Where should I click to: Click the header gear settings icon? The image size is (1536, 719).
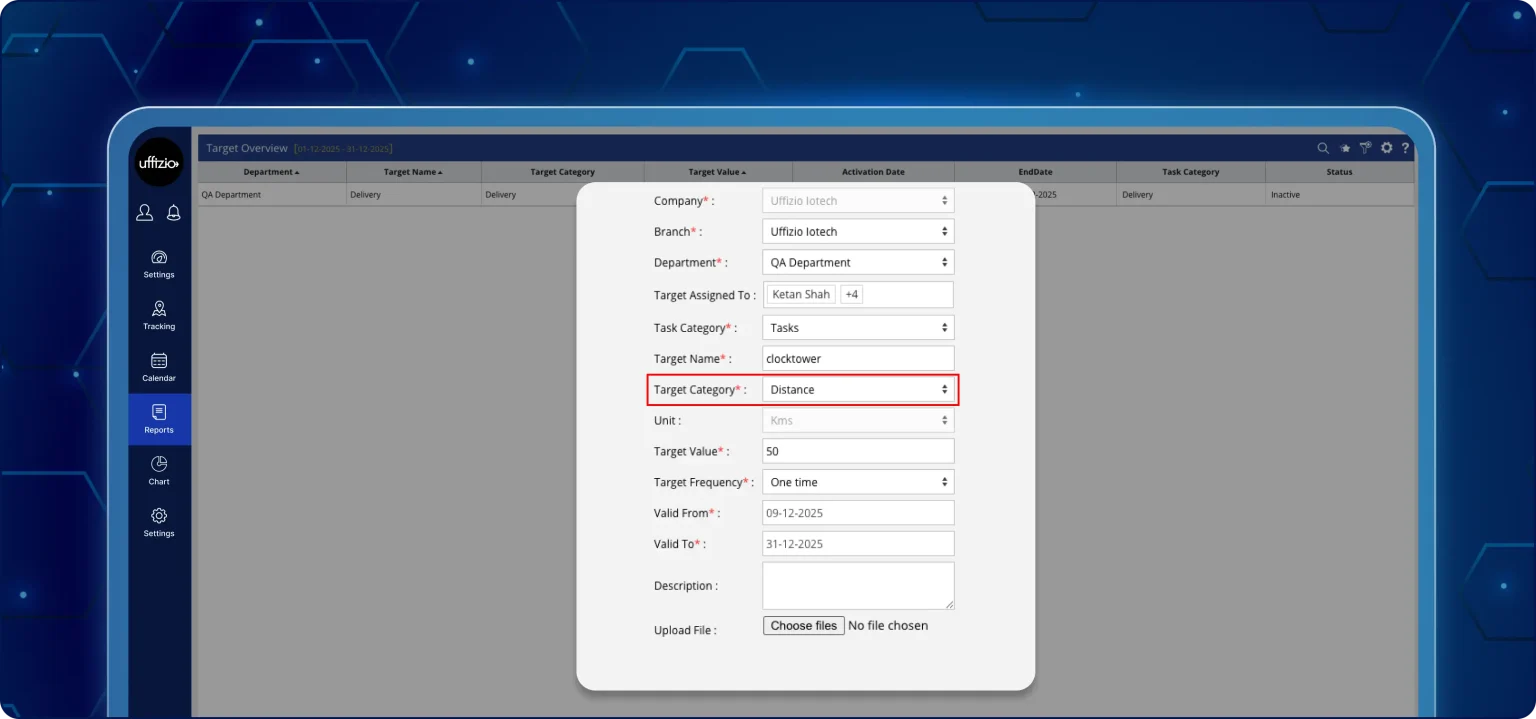coord(1386,148)
